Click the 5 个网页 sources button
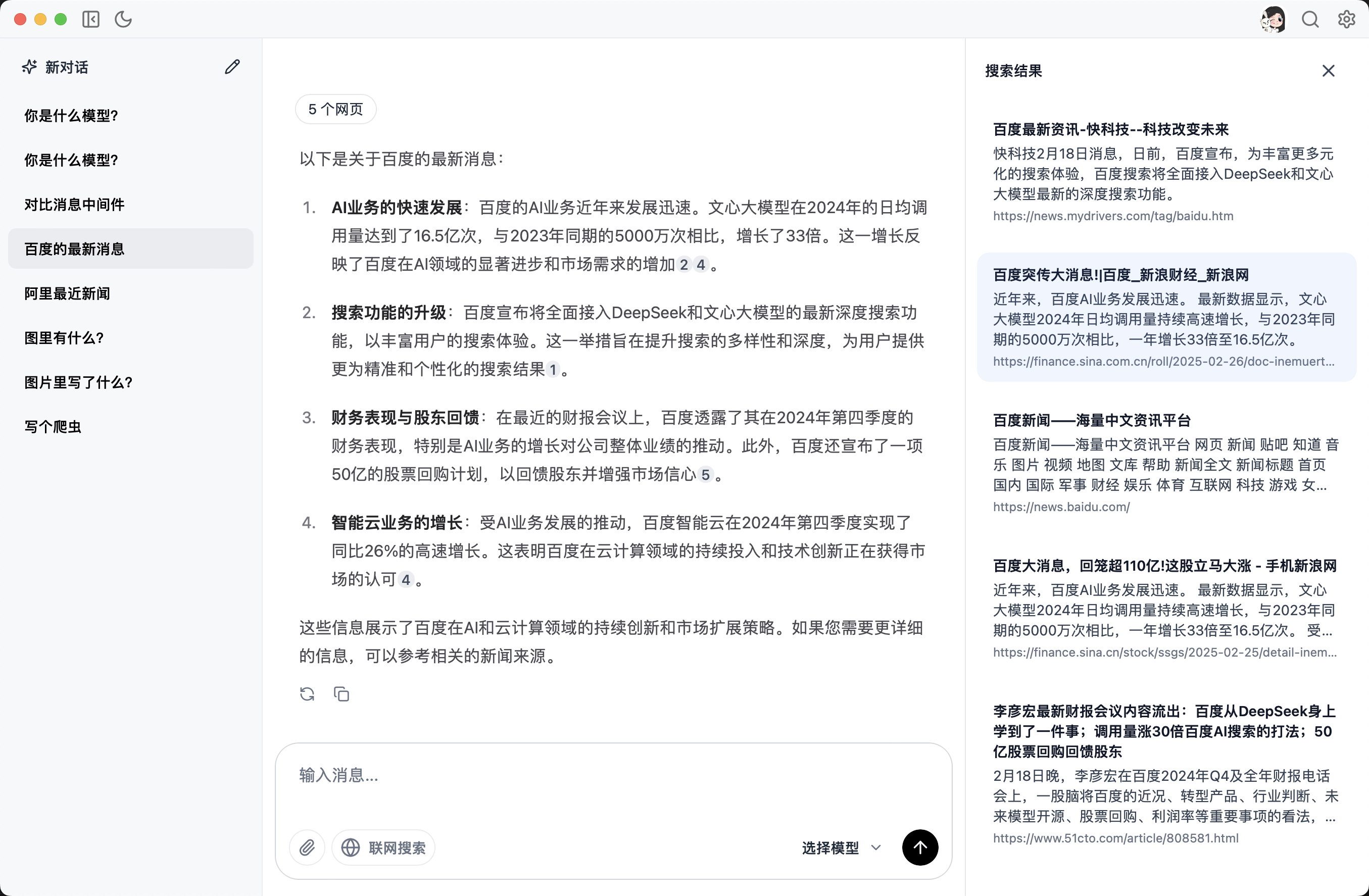The image size is (1369, 896). [x=335, y=109]
